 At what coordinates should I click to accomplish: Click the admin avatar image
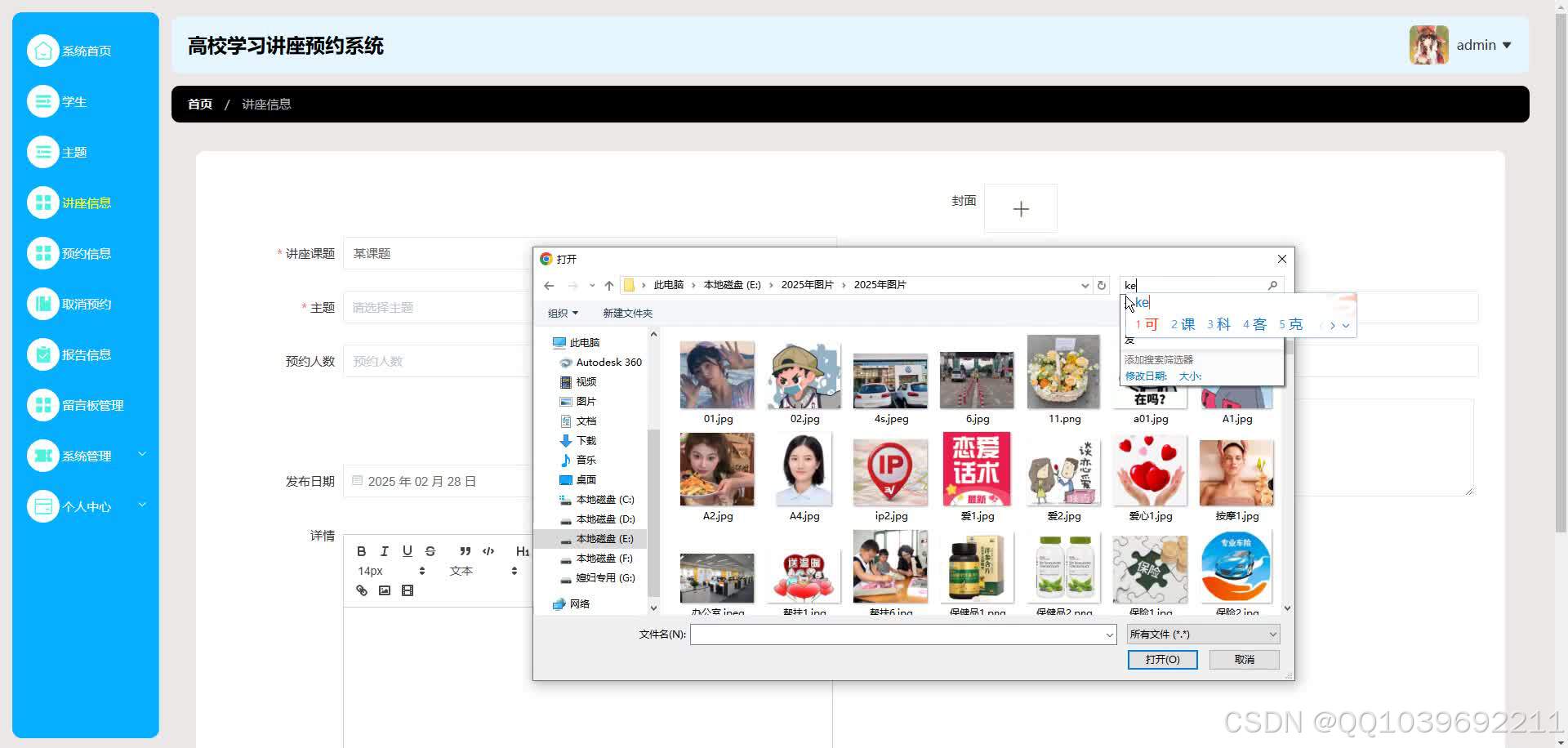coord(1428,45)
